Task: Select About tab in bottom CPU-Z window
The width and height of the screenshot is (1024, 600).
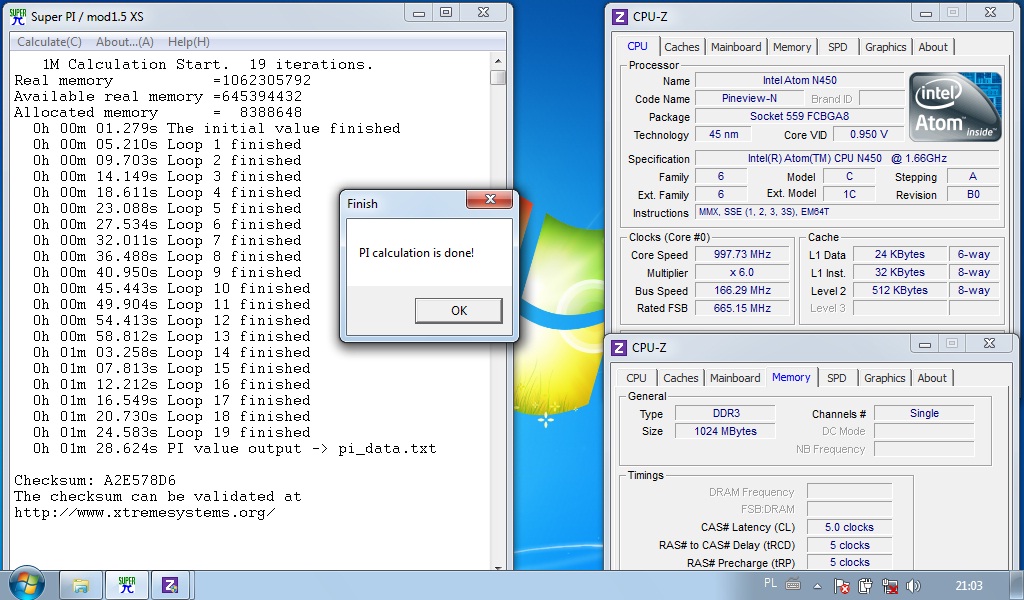Action: (931, 378)
